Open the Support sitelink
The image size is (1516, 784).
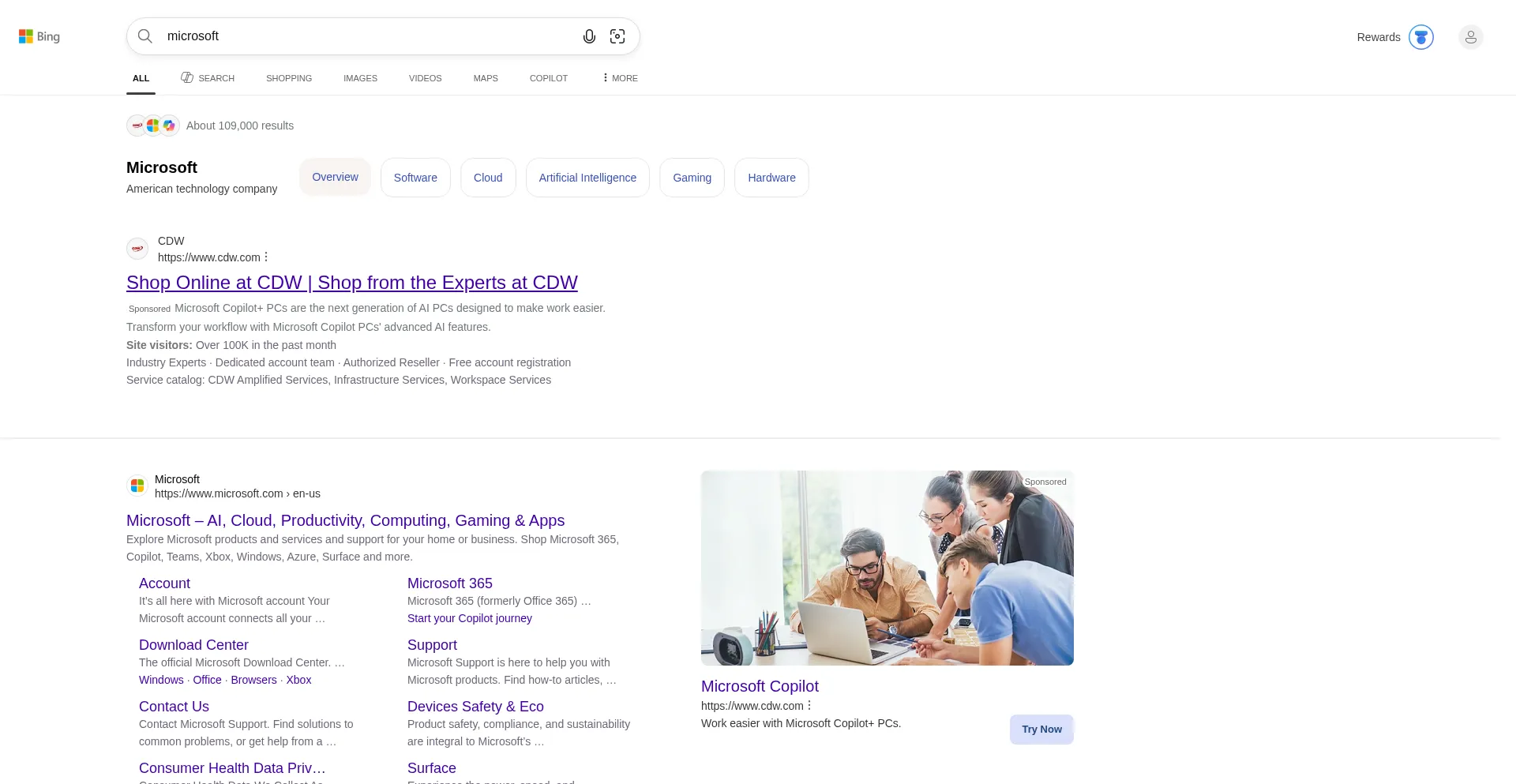click(432, 645)
